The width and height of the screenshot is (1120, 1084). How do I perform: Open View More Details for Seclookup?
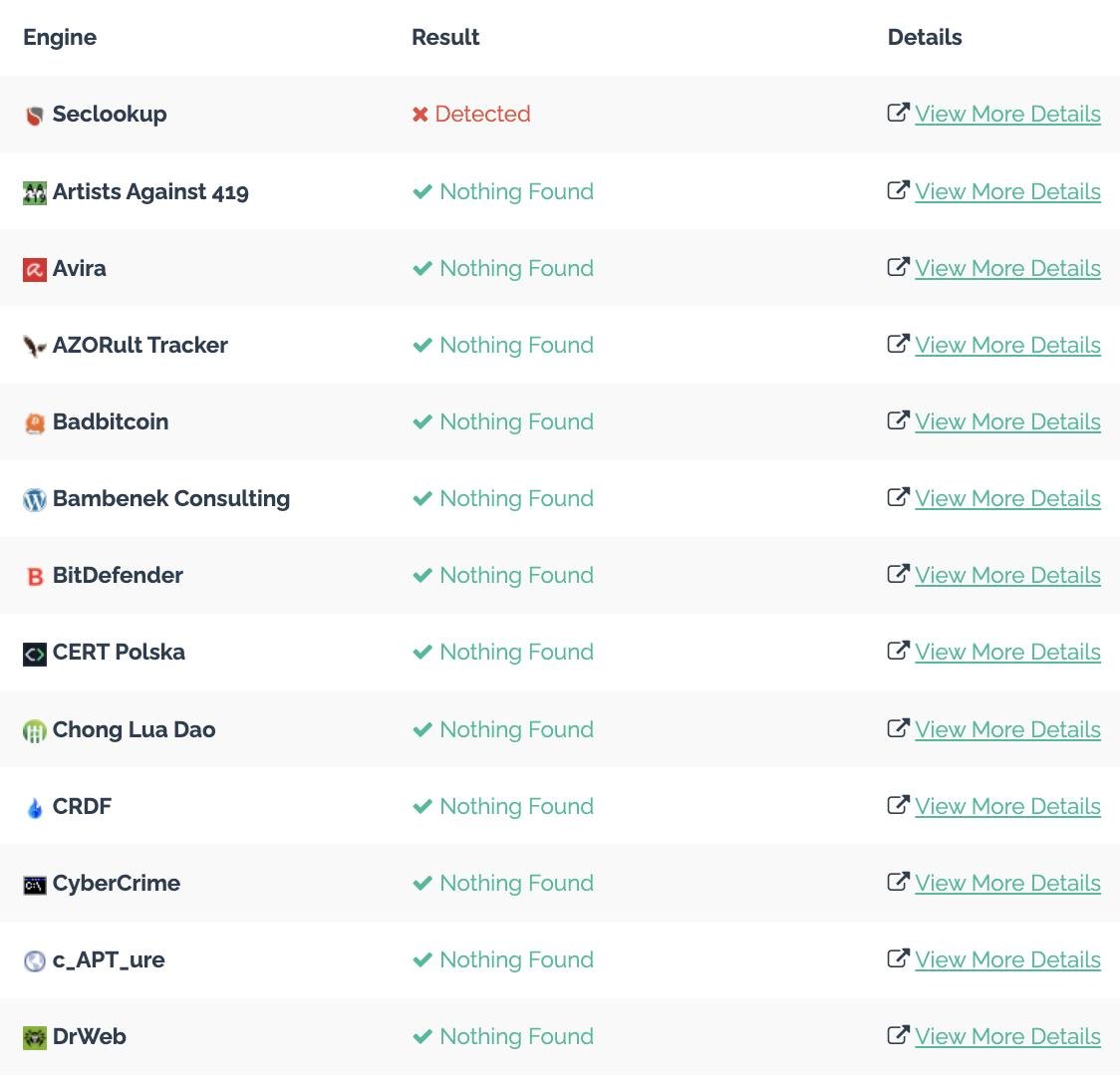coord(1007,114)
